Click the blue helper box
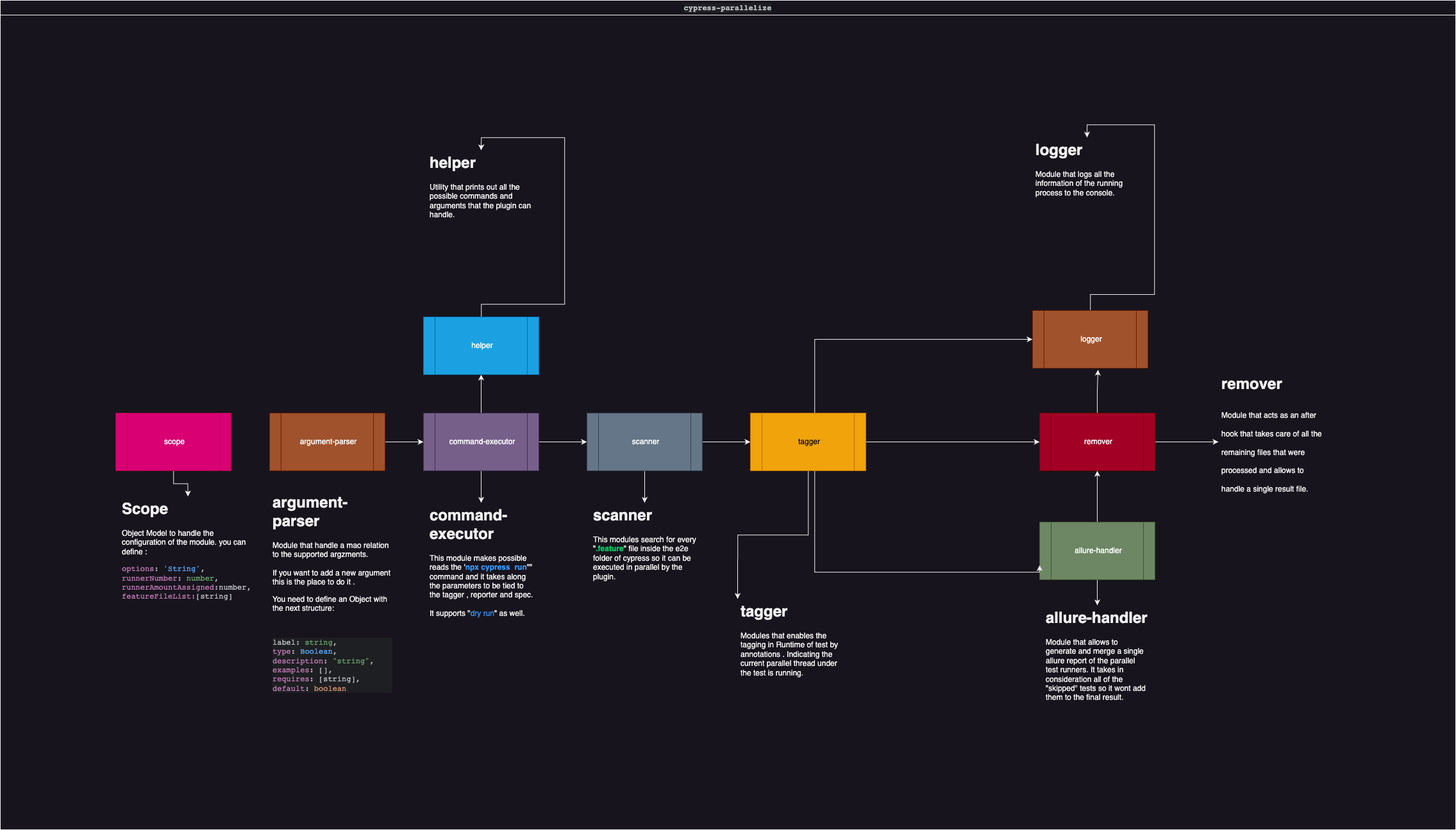Image resolution: width=1456 pixels, height=830 pixels. [x=481, y=345]
